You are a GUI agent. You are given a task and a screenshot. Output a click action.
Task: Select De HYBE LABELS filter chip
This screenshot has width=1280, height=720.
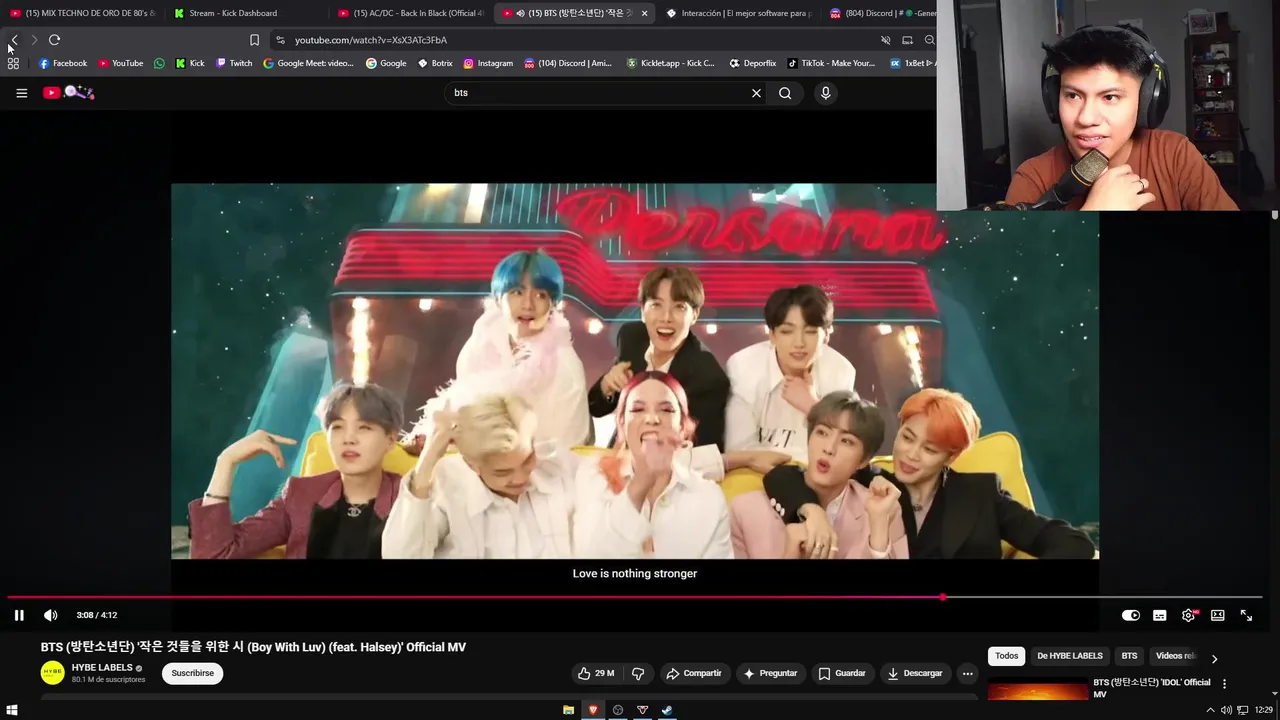(x=1070, y=656)
